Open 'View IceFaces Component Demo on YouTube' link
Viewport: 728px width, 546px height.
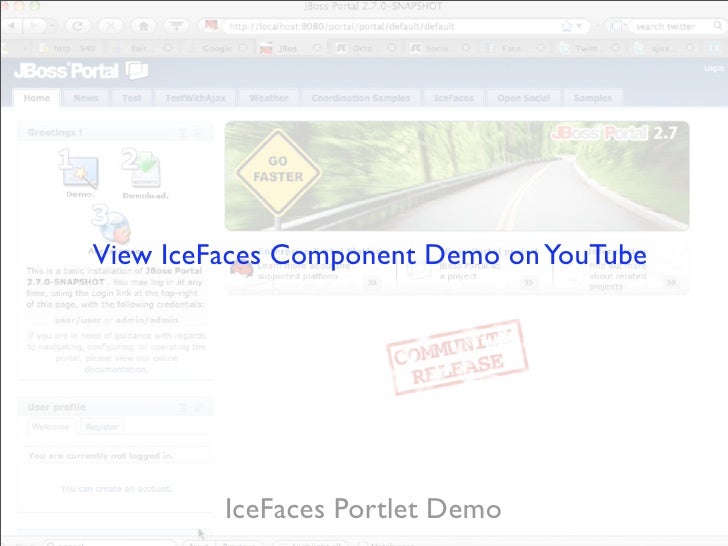[x=369, y=255]
